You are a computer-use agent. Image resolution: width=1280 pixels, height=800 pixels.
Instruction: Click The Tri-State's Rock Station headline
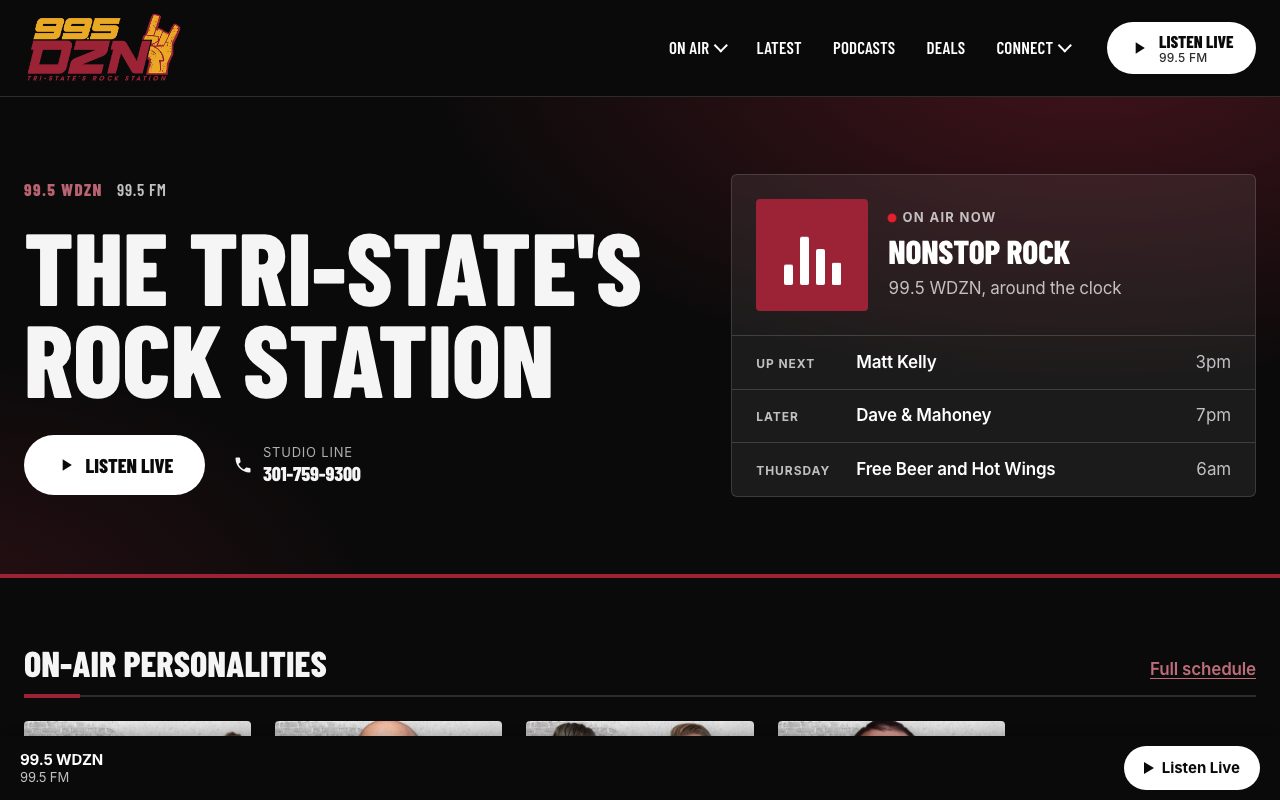[333, 315]
